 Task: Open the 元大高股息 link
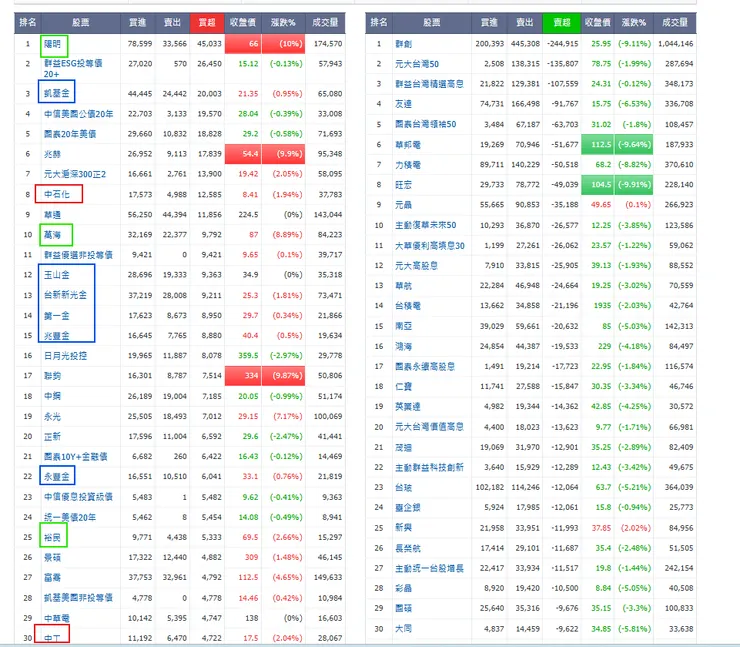[x=416, y=266]
